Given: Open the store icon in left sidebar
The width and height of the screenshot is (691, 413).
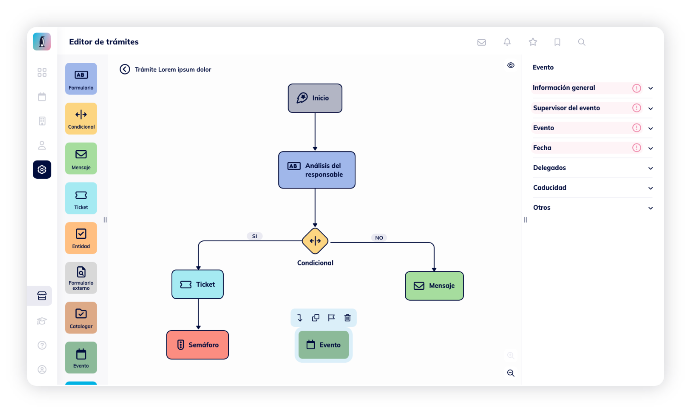Looking at the screenshot, I should (42, 296).
